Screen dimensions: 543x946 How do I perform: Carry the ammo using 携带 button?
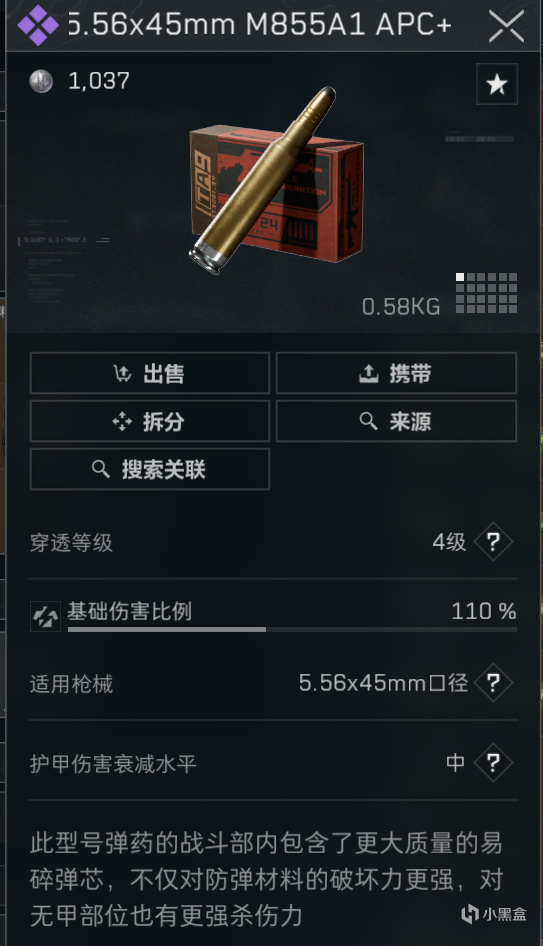pos(396,373)
